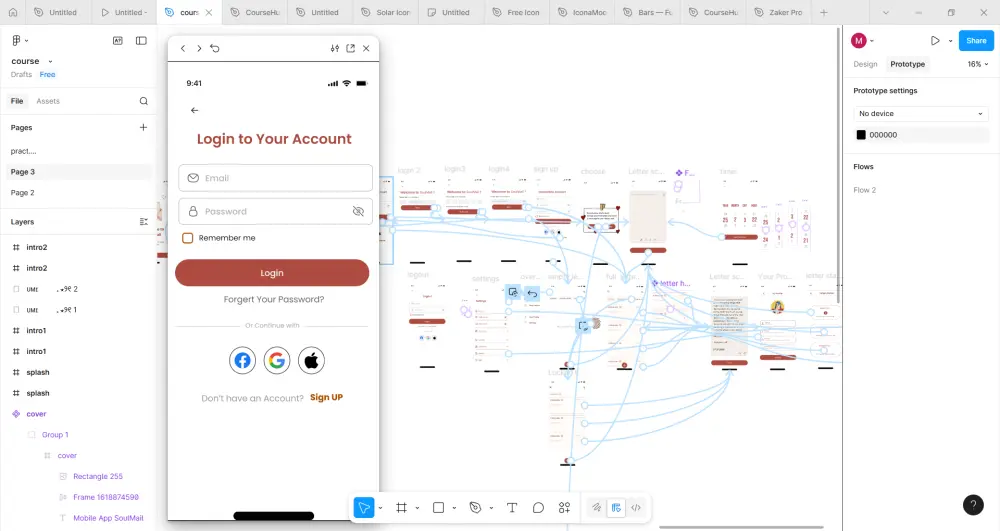1000x531 pixels.
Task: Go to previous frame in preview
Action: pos(183,48)
